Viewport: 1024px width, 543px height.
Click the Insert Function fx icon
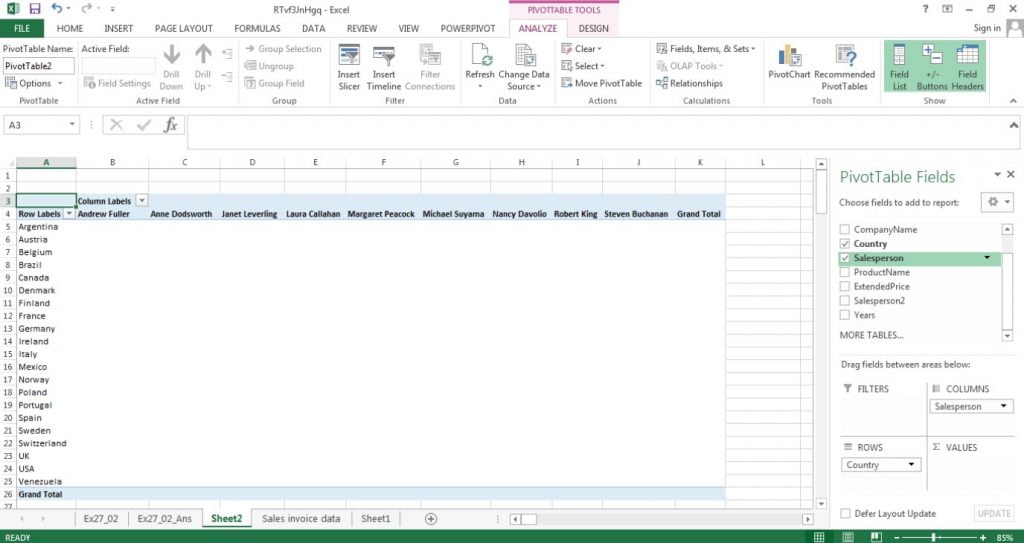click(x=170, y=125)
